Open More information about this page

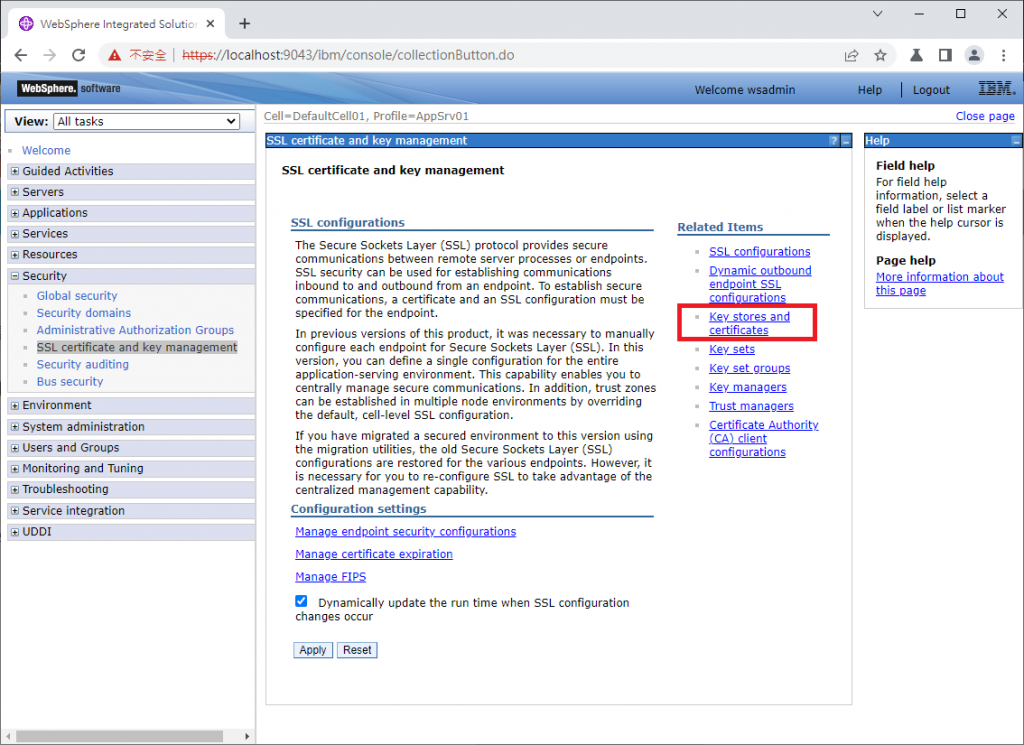click(940, 283)
